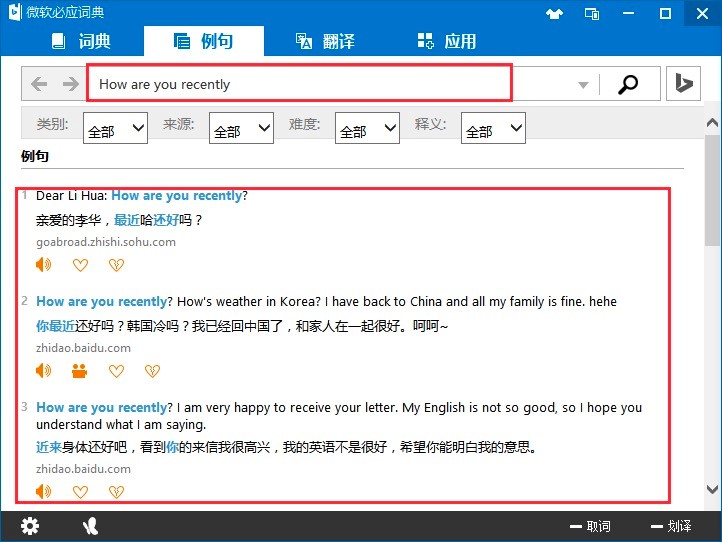This screenshot has width=722, height=542.
Task: Play audio for the Korea weather sentence
Action: point(44,370)
